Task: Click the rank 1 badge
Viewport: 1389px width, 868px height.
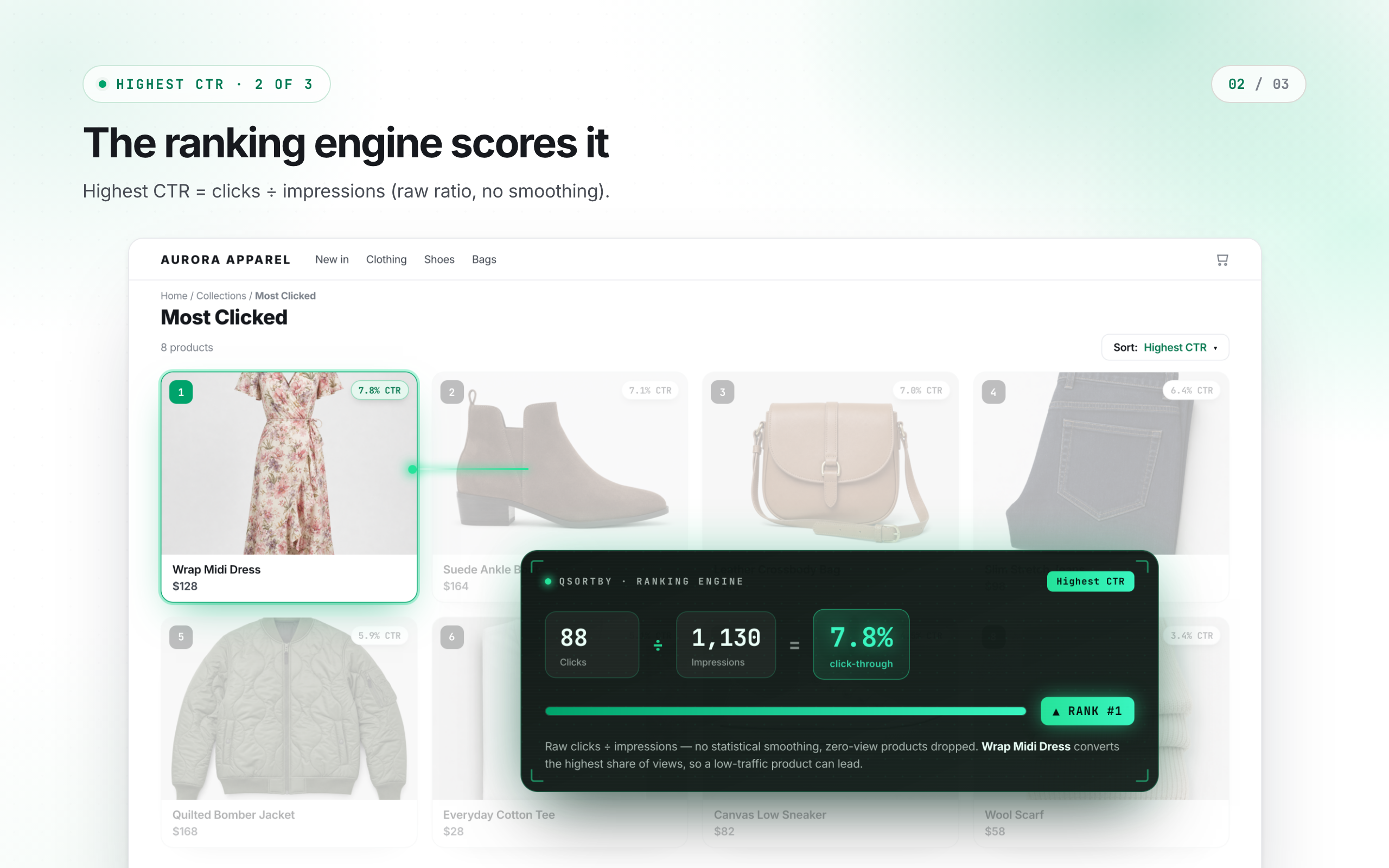Action: click(181, 392)
